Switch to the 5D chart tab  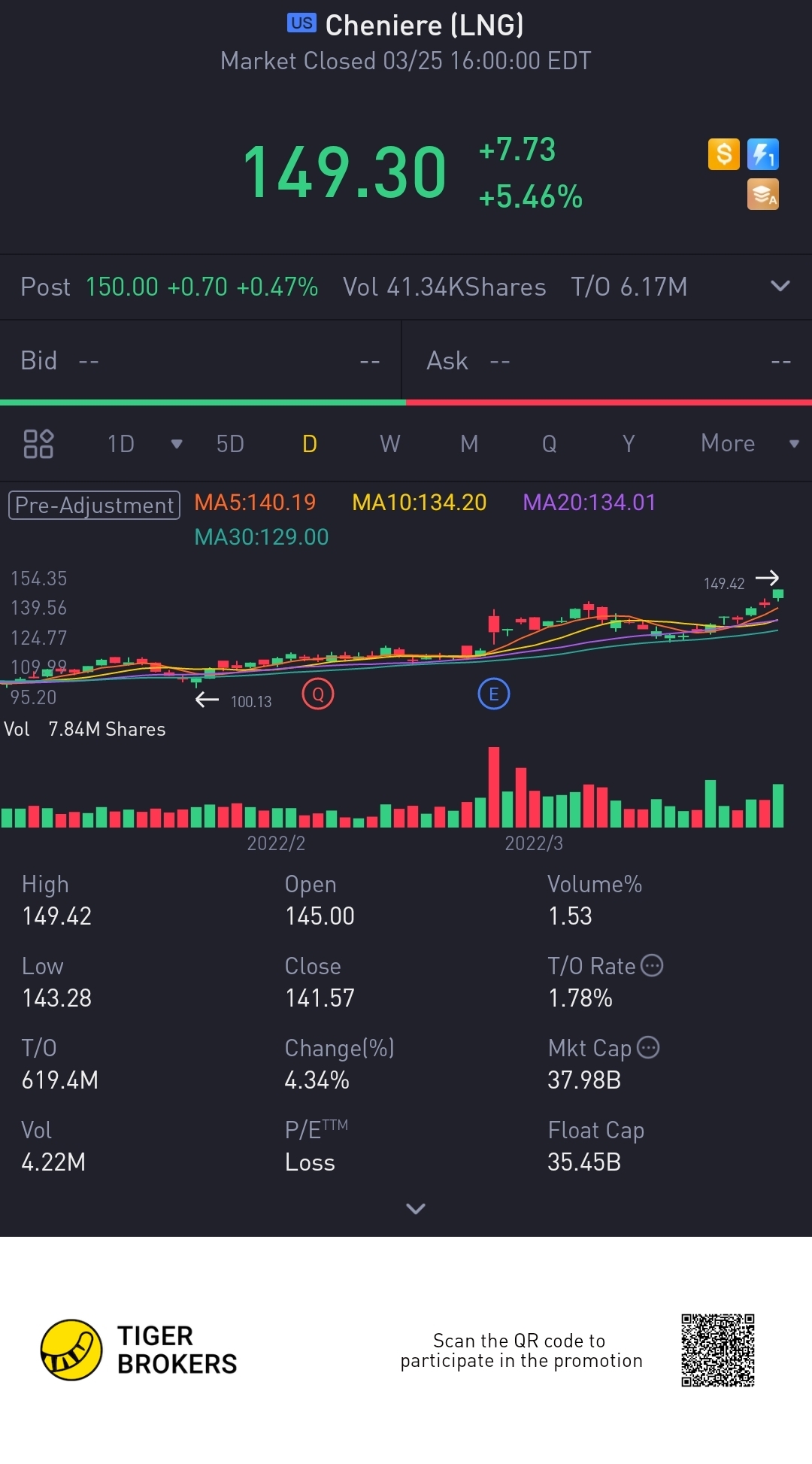click(230, 444)
